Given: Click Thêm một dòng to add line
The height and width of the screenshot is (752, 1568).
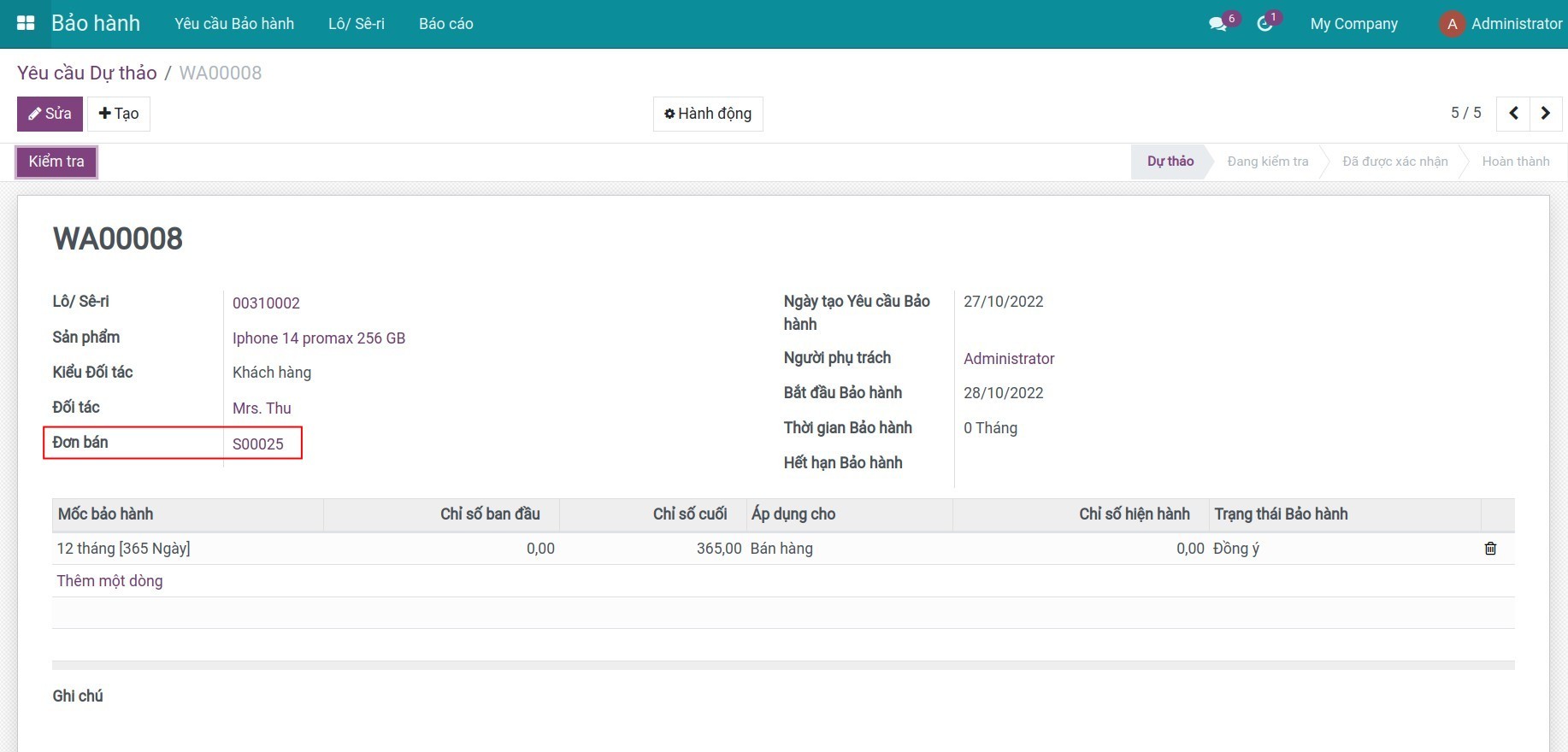Looking at the screenshot, I should 109,581.
